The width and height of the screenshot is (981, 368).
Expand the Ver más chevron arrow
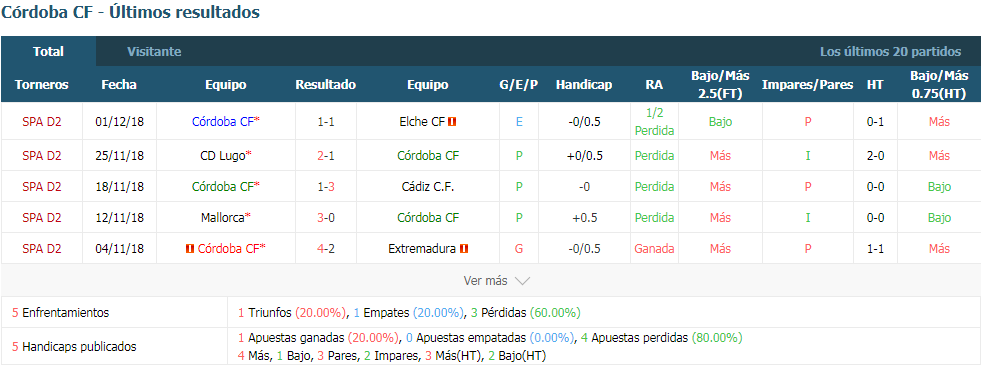tap(522, 281)
